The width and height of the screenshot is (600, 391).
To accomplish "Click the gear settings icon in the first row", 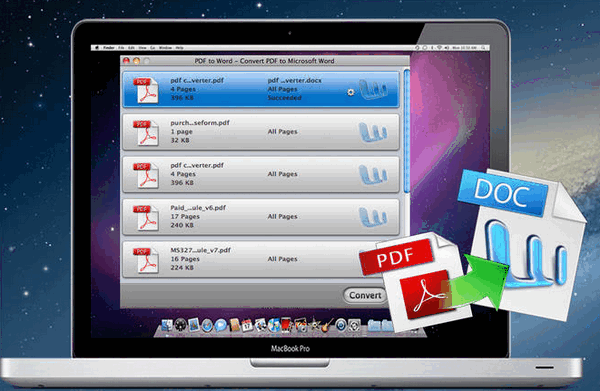I will tap(351, 92).
